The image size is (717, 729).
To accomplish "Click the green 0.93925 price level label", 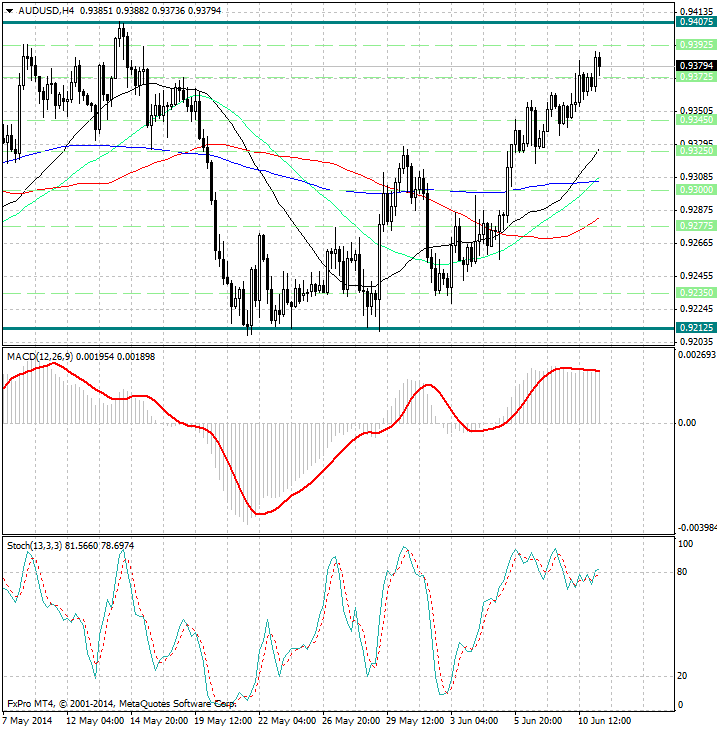I will pos(694,44).
